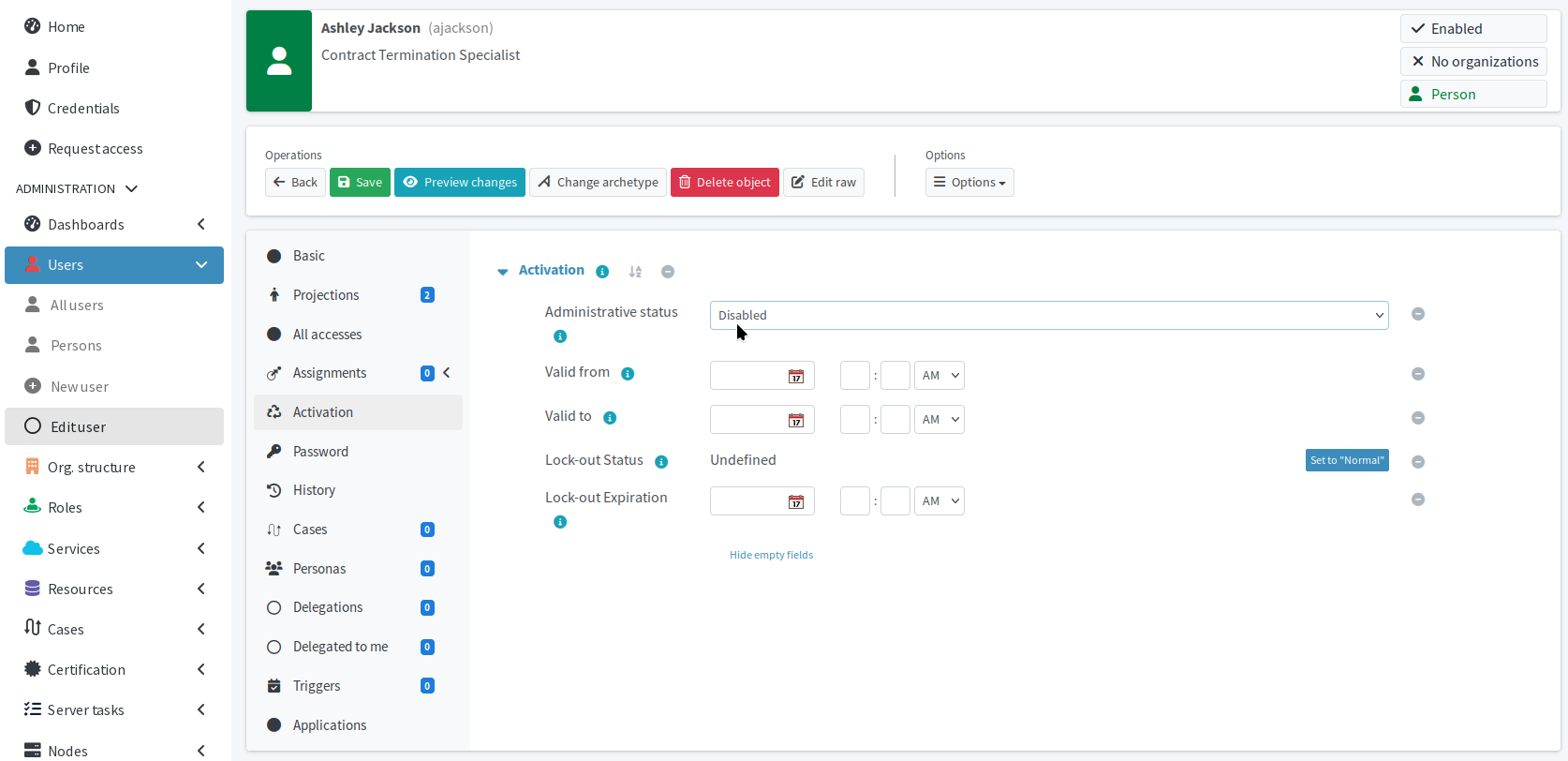Collapse the Activation section
The height and width of the screenshot is (761, 1568).
[x=503, y=272]
